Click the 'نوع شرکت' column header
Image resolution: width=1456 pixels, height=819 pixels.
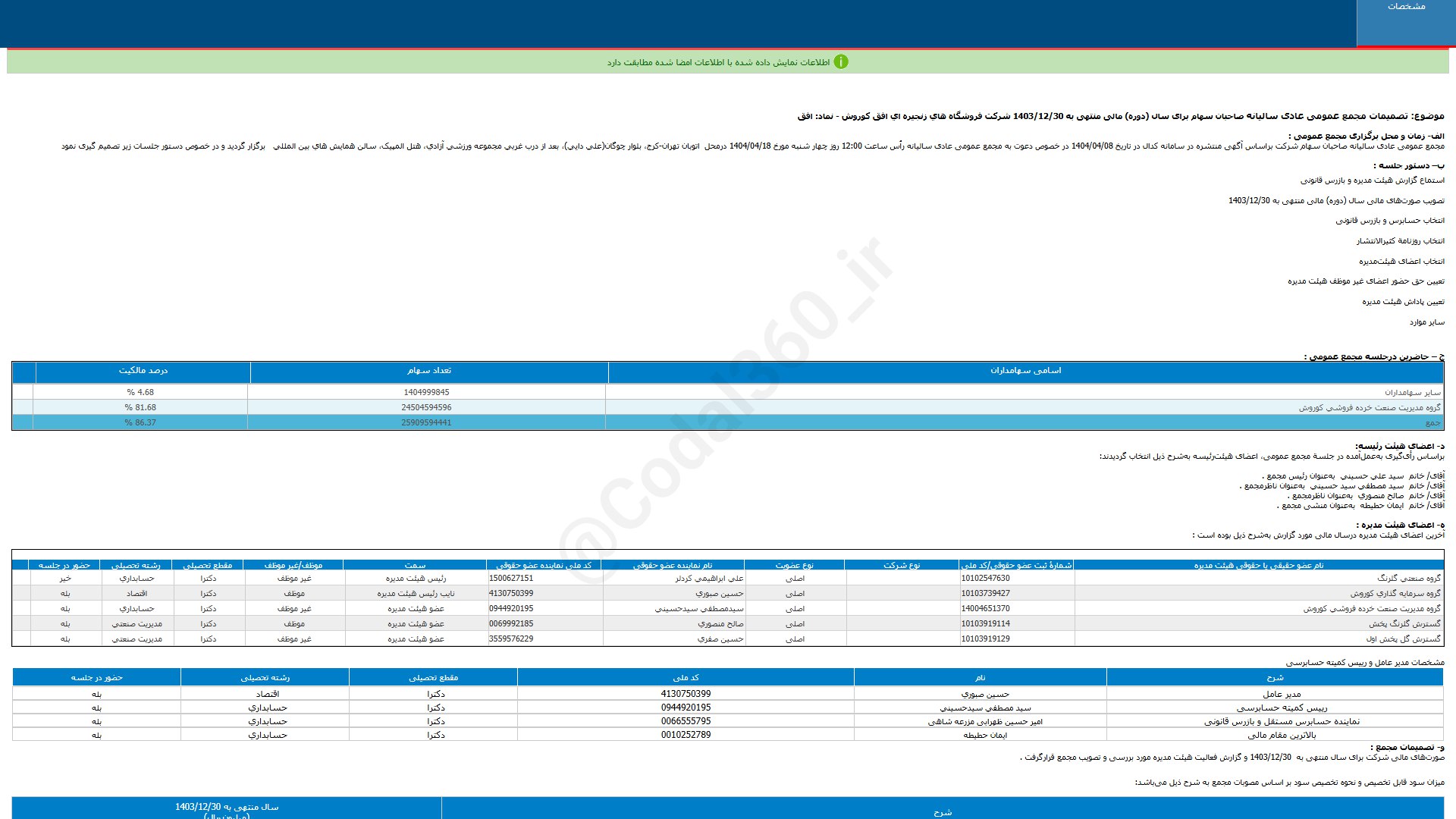pos(902,565)
